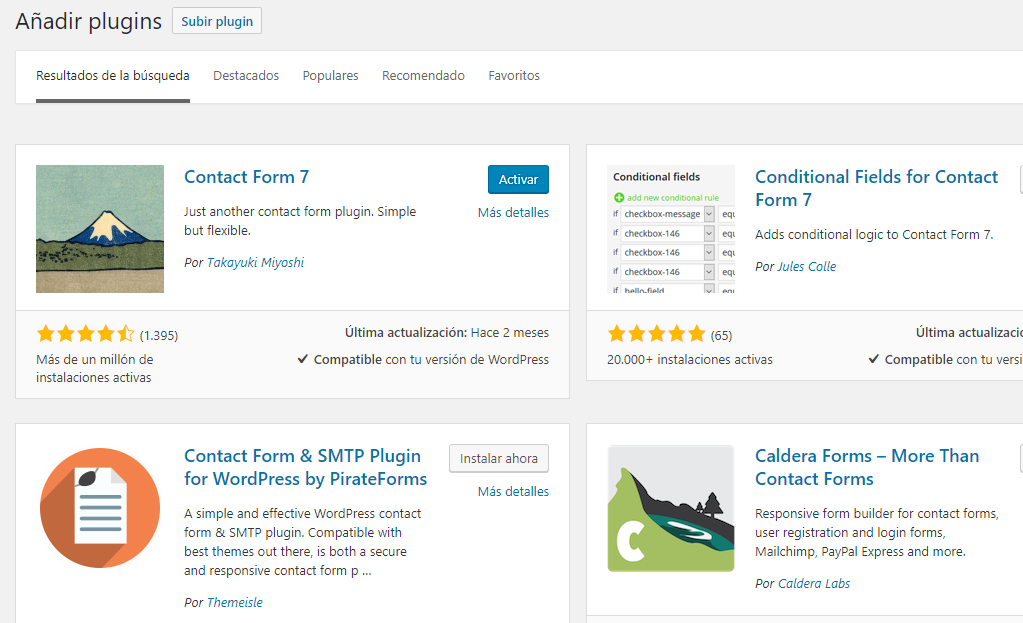1023x623 pixels.
Task: Select the Favoritos tab
Action: click(x=514, y=76)
